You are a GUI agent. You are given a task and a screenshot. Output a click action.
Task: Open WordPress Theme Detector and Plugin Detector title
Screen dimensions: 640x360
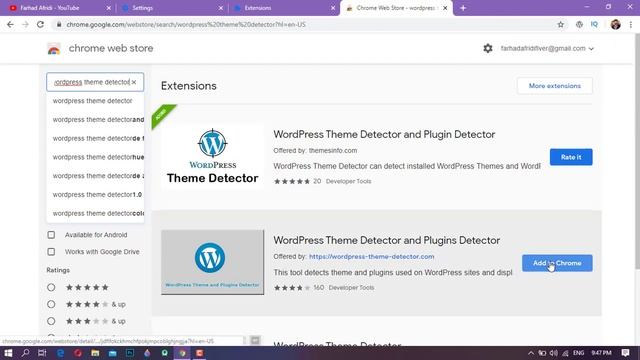coord(384,134)
